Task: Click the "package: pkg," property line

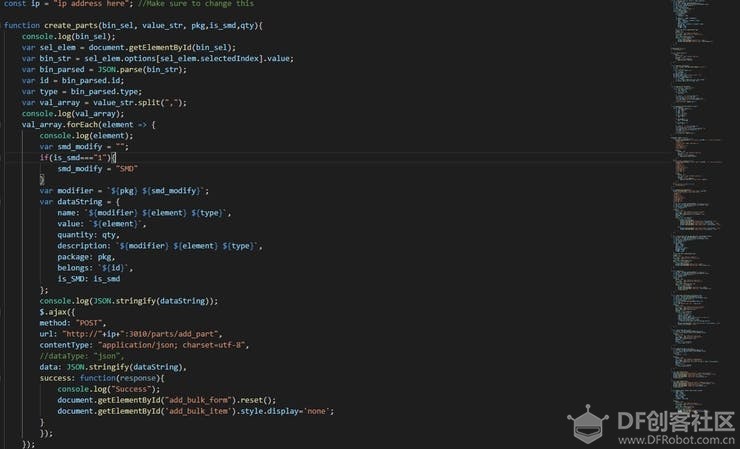Action: (86, 257)
